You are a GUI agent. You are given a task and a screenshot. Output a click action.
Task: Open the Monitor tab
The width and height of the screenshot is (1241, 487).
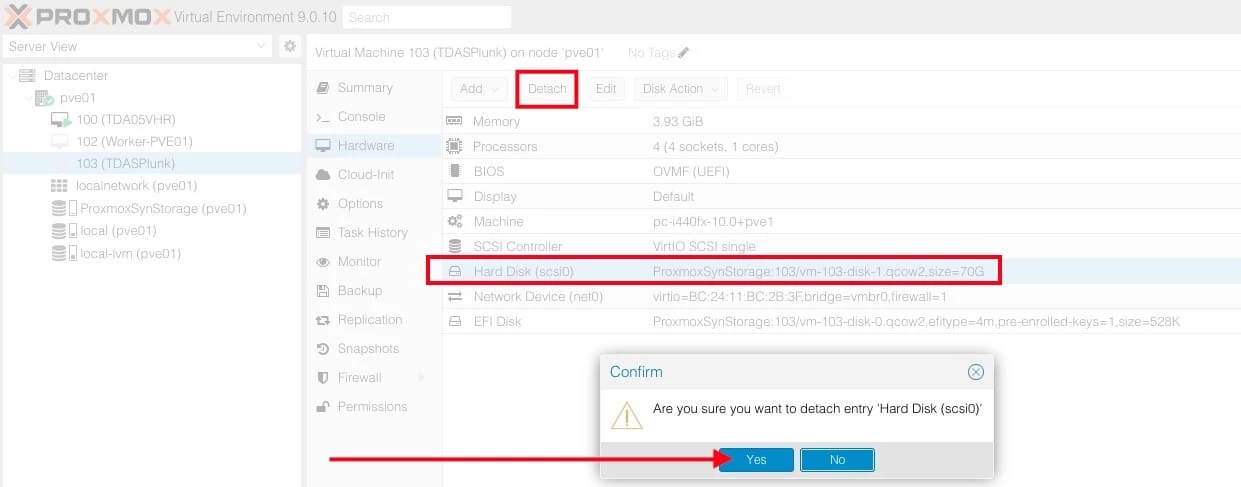(373, 262)
